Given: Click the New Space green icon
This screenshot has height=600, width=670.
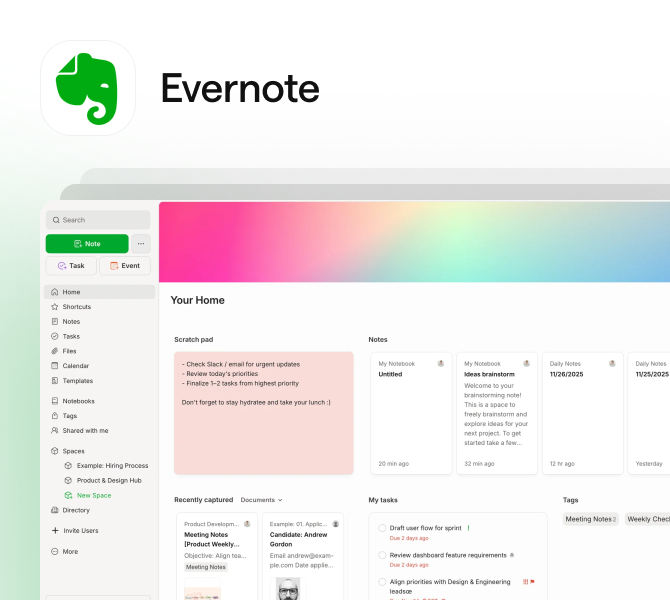Looking at the screenshot, I should coord(68,495).
